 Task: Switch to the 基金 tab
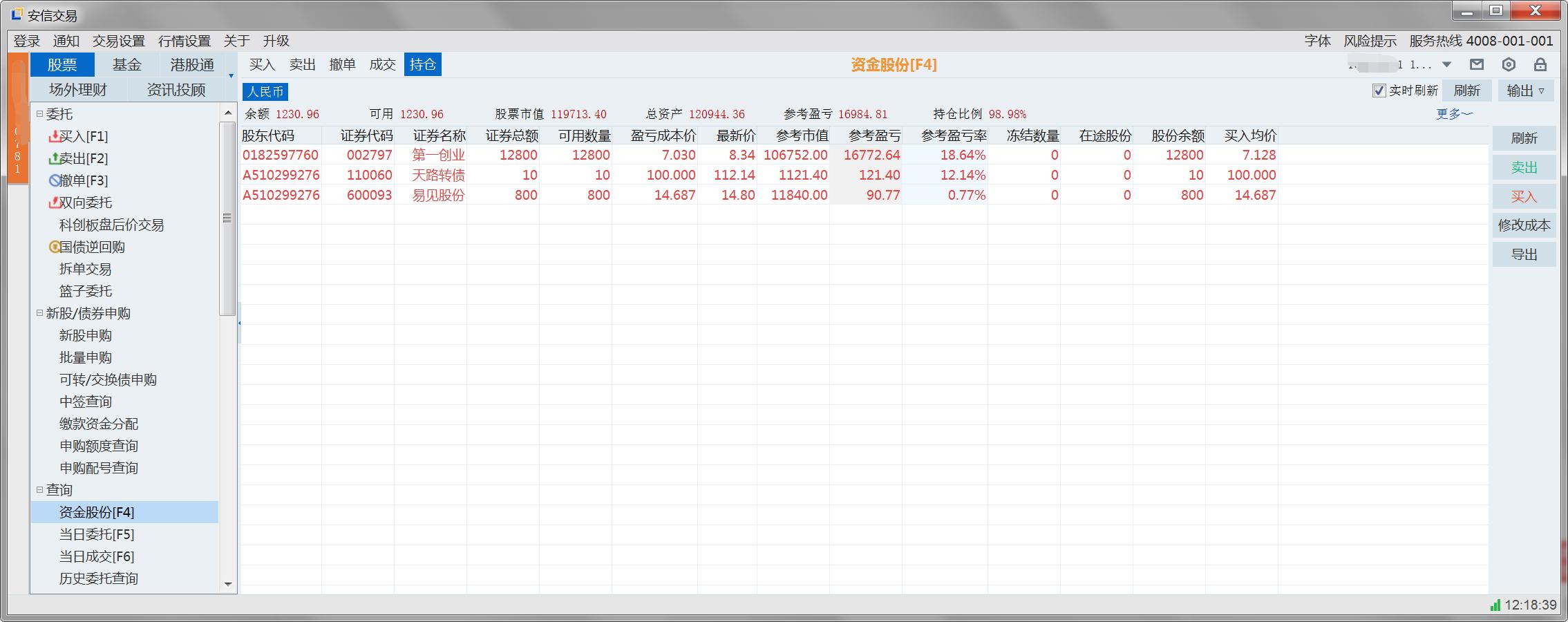pyautogui.click(x=127, y=64)
